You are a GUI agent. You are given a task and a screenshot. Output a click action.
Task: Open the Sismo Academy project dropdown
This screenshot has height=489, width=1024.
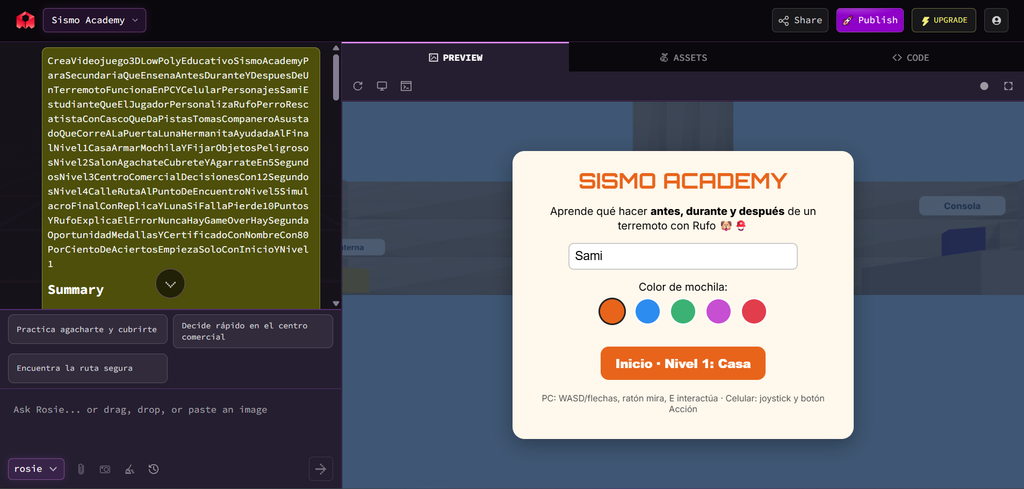click(95, 20)
